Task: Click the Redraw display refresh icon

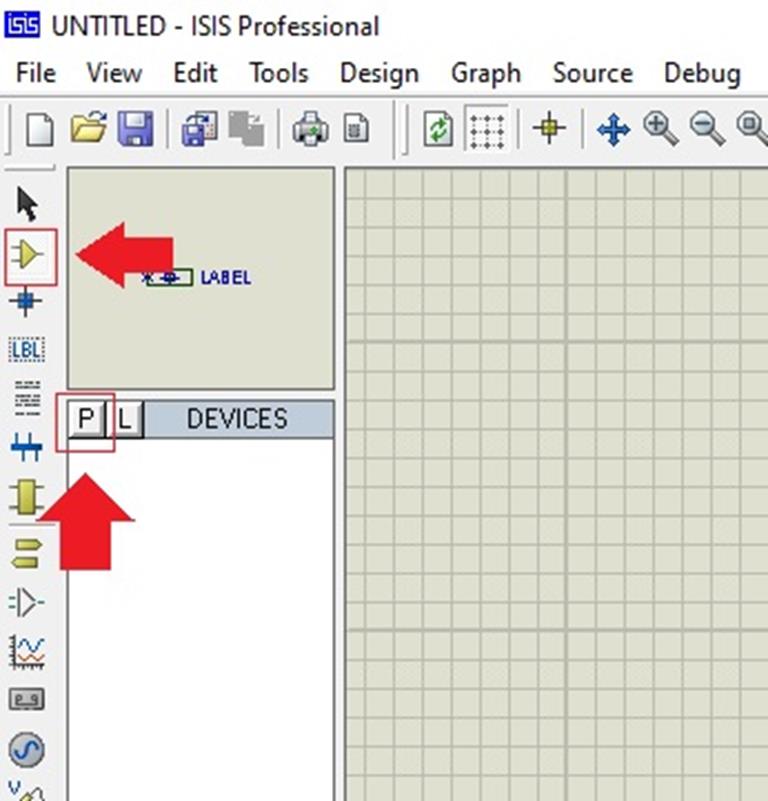Action: click(x=438, y=129)
